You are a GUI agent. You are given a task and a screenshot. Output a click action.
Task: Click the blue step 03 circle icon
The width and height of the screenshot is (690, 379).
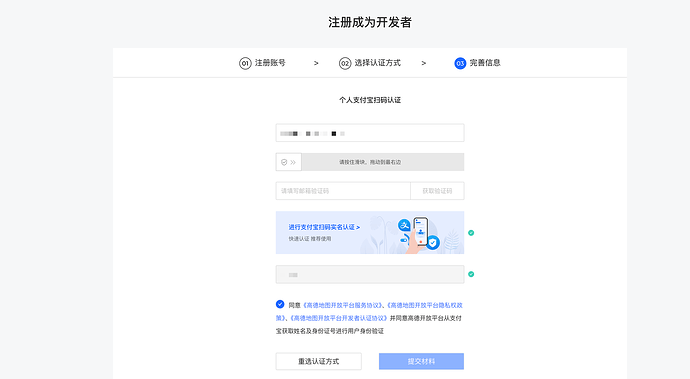pyautogui.click(x=460, y=63)
